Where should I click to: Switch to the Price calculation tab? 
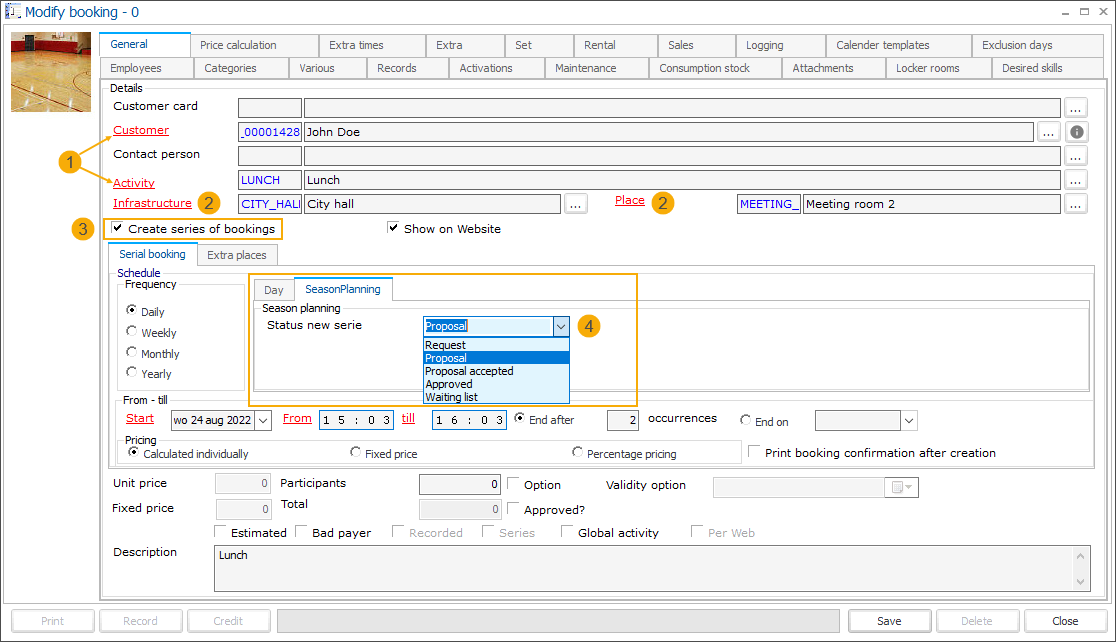coord(254,45)
